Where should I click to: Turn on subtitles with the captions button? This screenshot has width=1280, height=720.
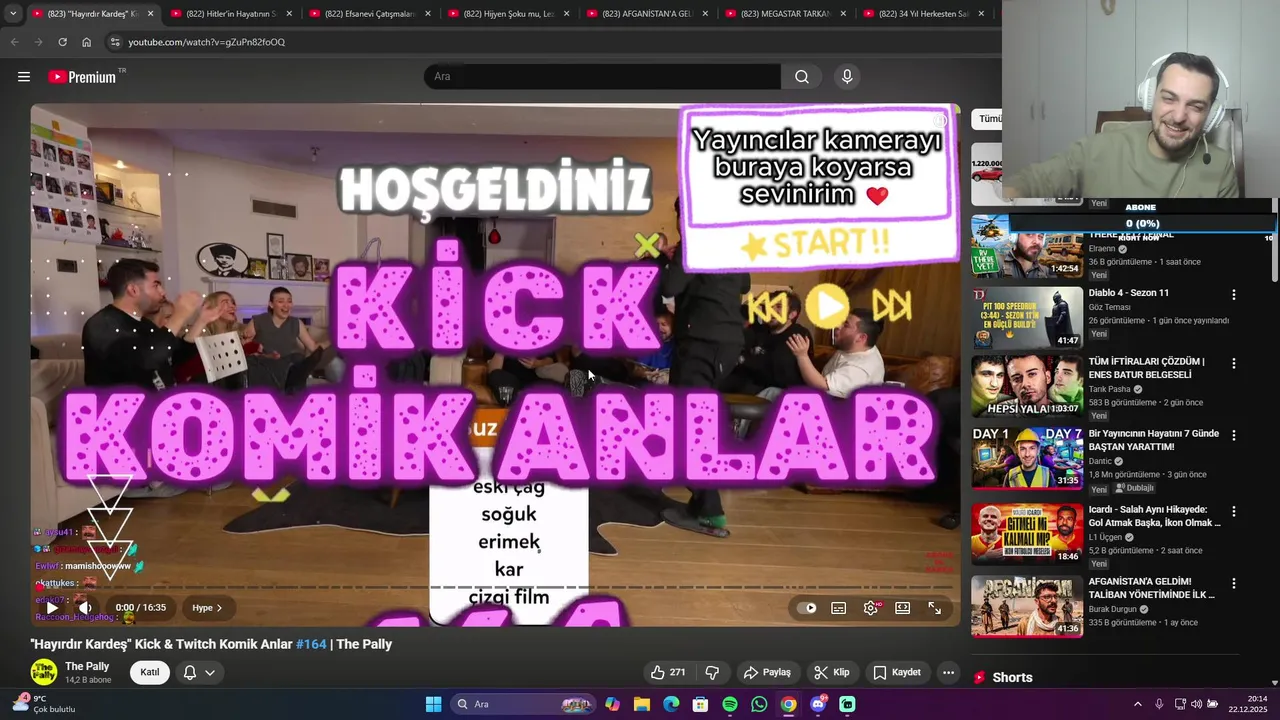click(839, 608)
